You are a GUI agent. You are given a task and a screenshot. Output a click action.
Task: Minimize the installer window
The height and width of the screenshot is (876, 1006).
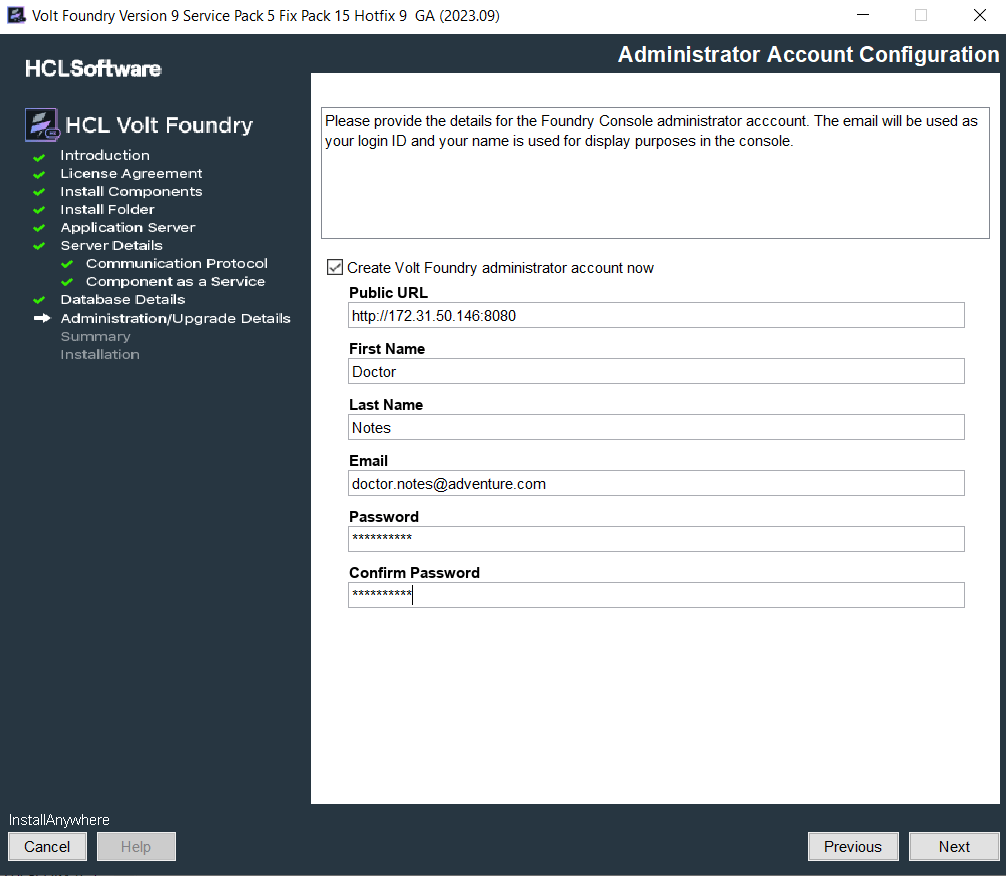pyautogui.click(x=863, y=15)
